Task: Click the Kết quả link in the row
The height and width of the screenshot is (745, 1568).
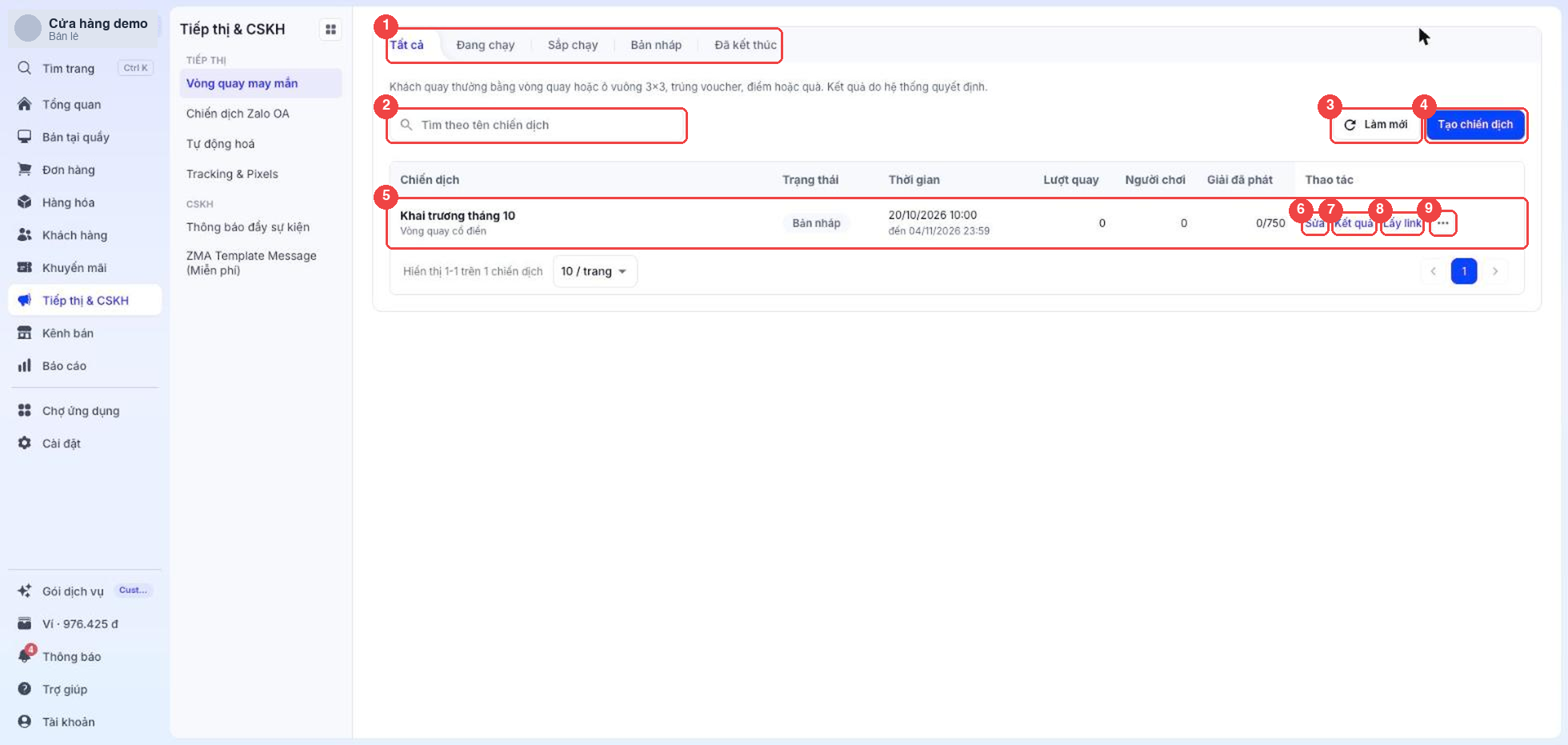Action: coord(1354,223)
